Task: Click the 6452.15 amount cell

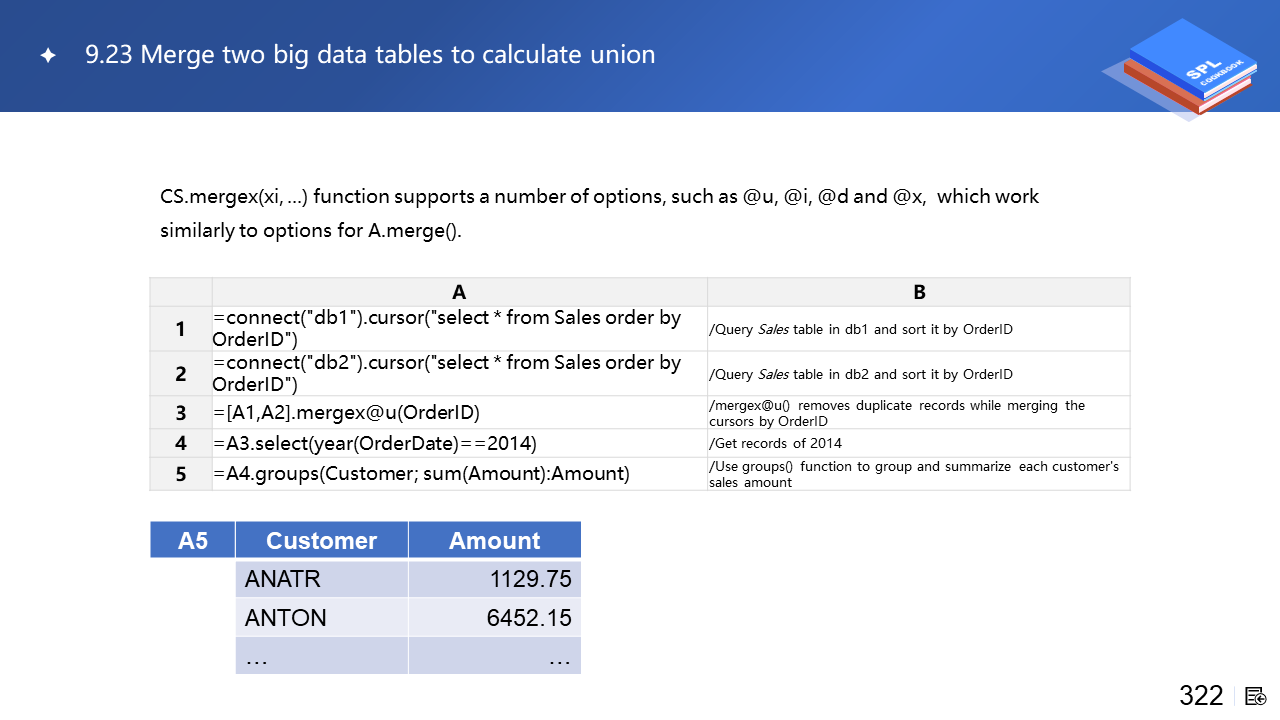Action: 528,618
